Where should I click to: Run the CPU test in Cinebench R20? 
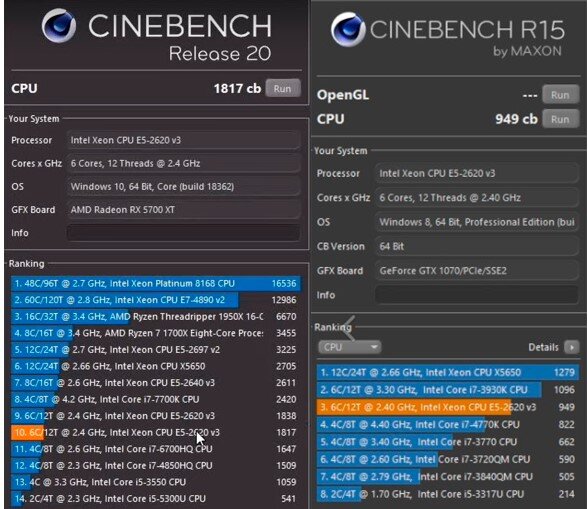pos(283,89)
